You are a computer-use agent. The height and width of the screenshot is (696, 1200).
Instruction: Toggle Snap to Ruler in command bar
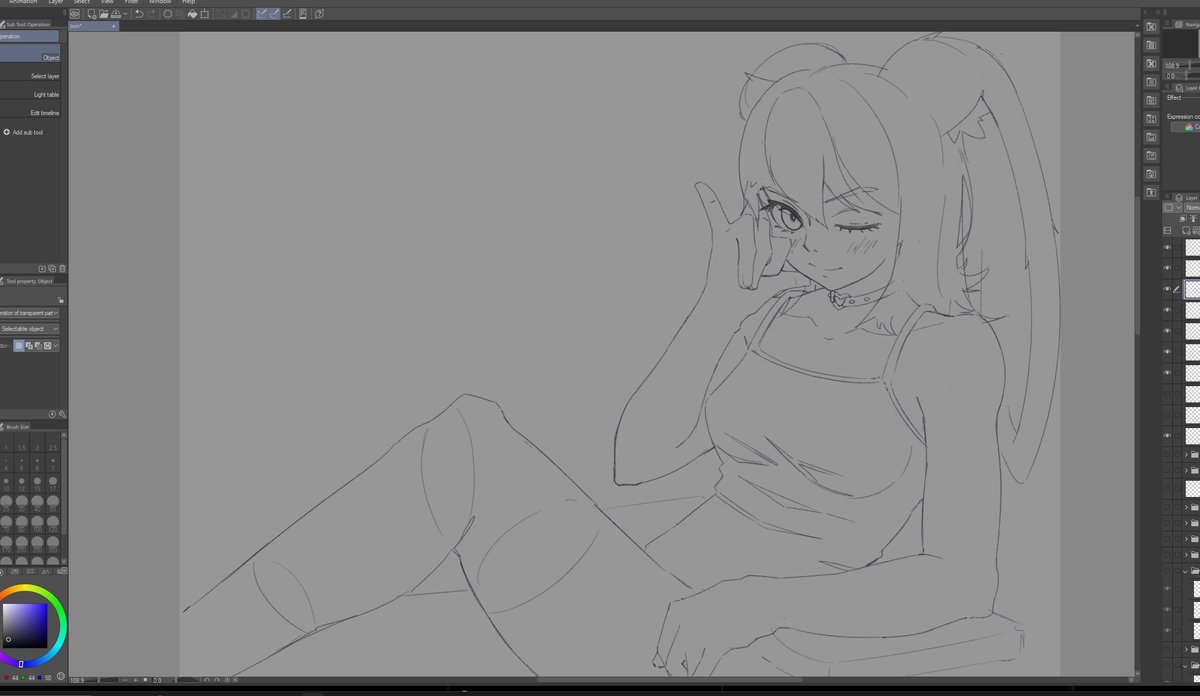(x=262, y=14)
